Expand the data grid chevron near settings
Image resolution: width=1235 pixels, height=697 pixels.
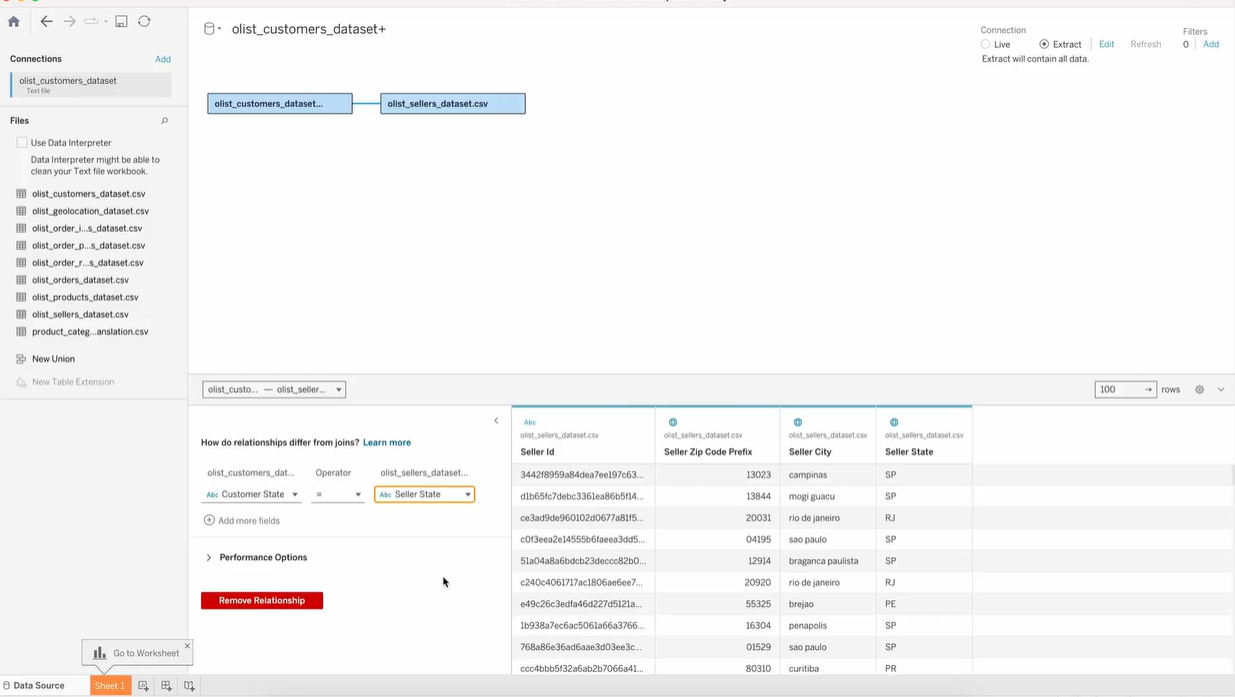[1221, 390]
